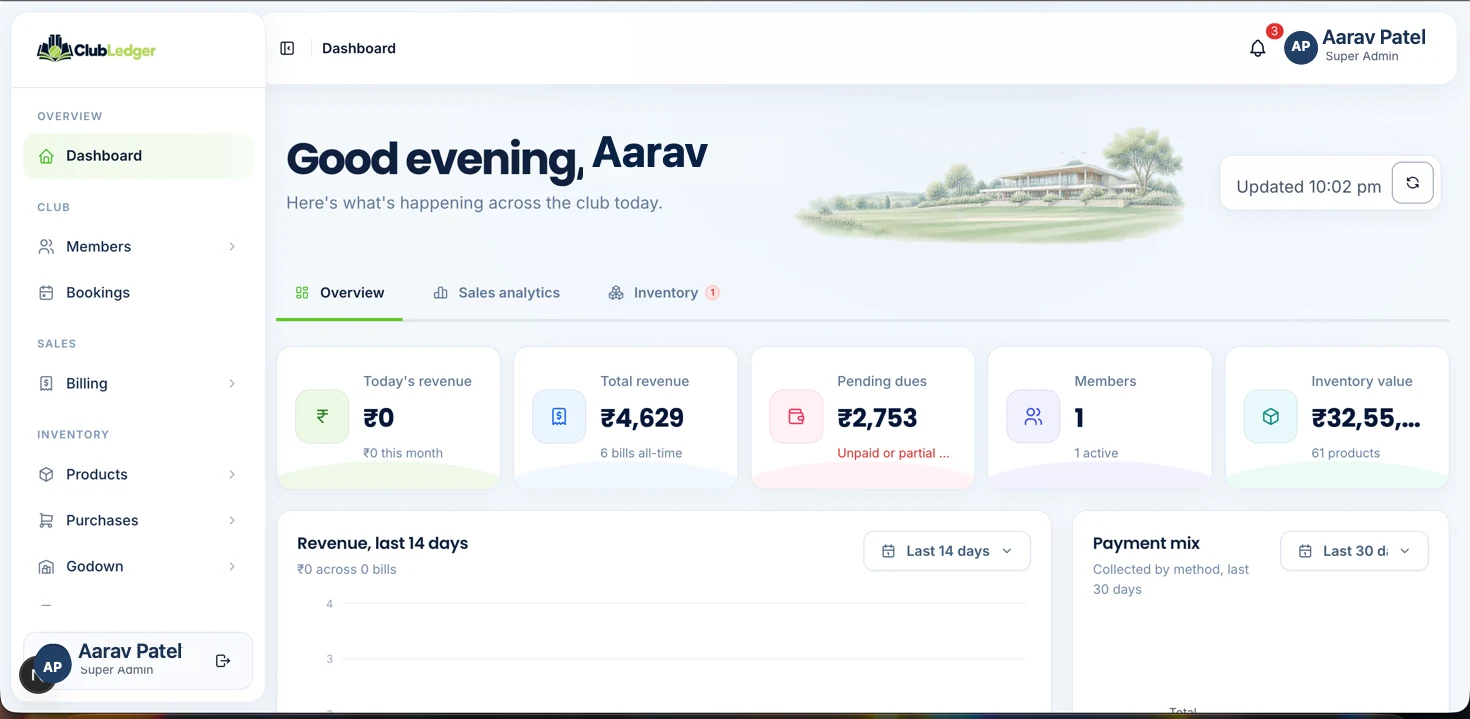Switch to the Overview tab
Viewport: 1470px width, 719px height.
pos(340,293)
